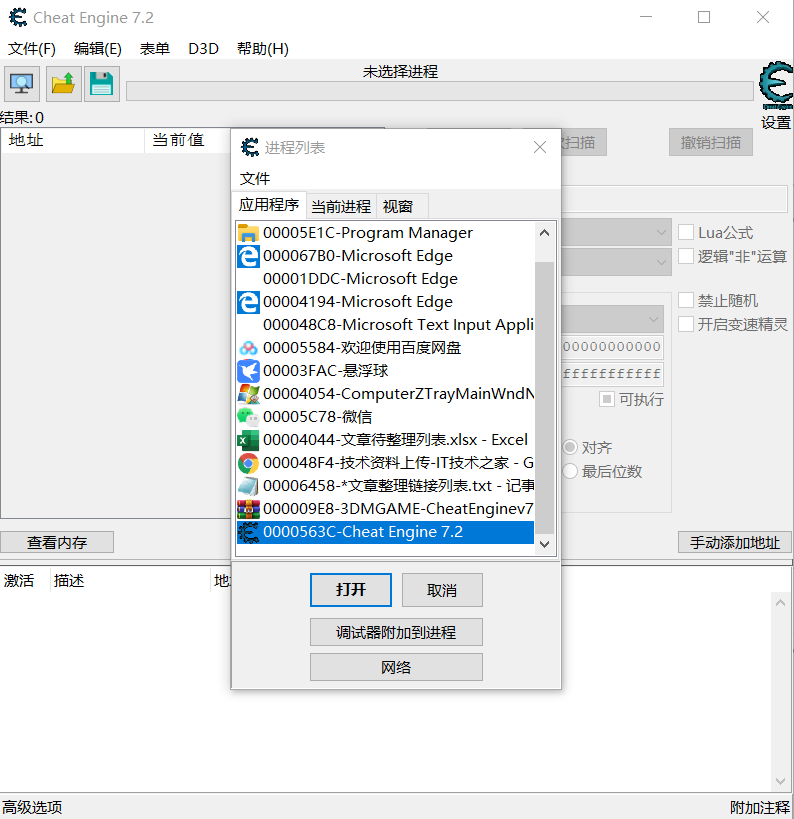This screenshot has height=819, width=794.
Task: Click Edge icon for process 00004194
Action: (248, 302)
